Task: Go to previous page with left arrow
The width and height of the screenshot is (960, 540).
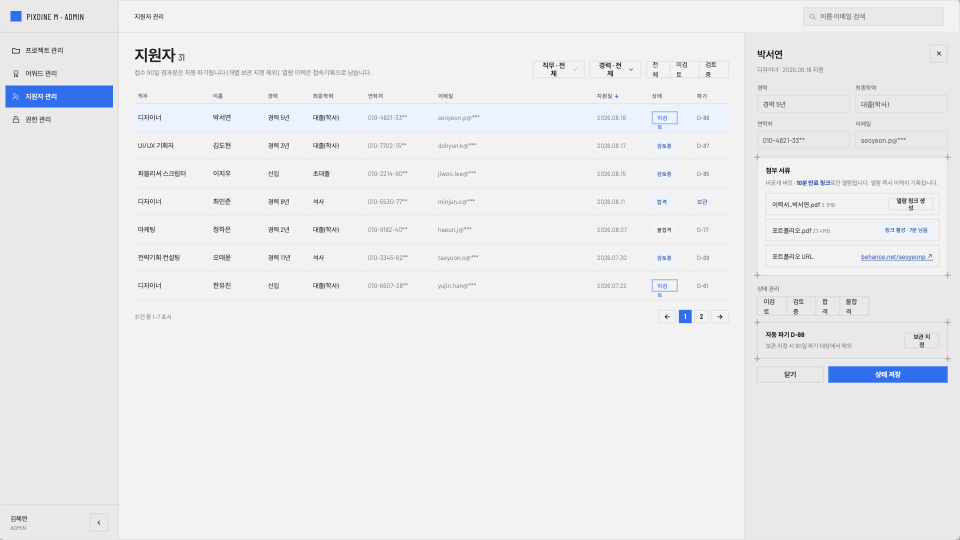Action: 667,317
